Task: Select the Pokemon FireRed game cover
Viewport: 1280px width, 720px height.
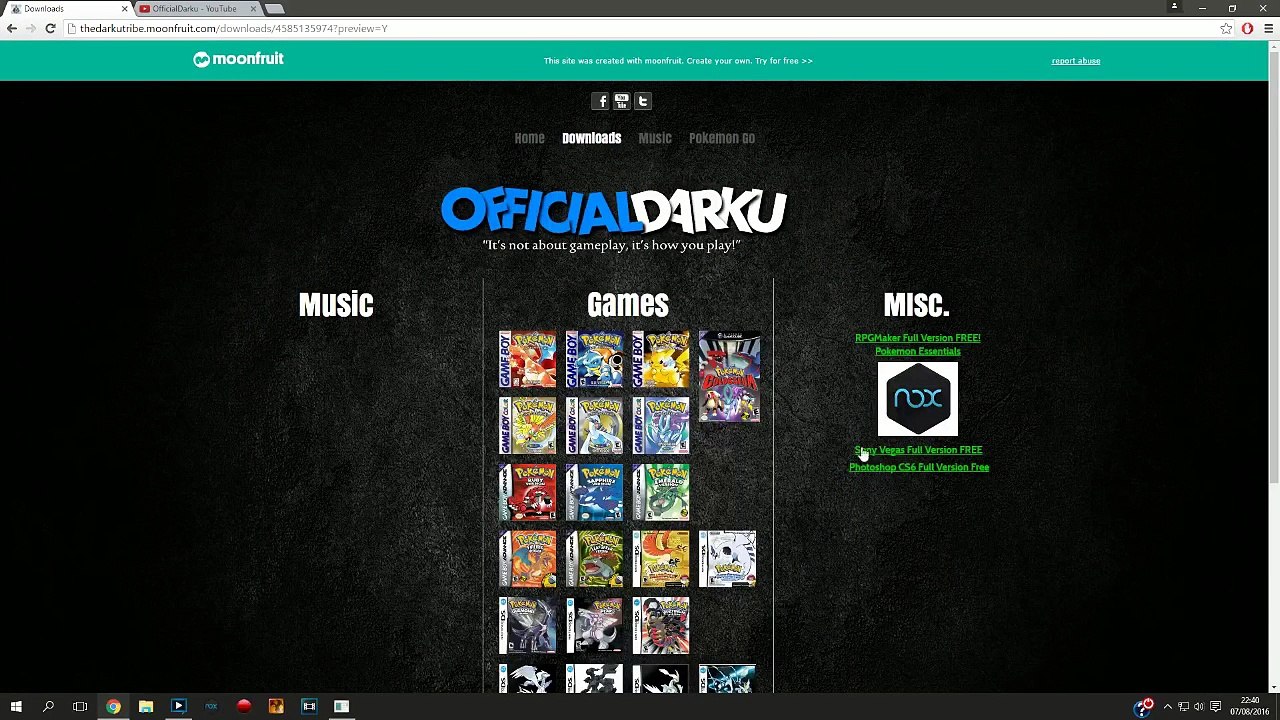Action: click(527, 559)
